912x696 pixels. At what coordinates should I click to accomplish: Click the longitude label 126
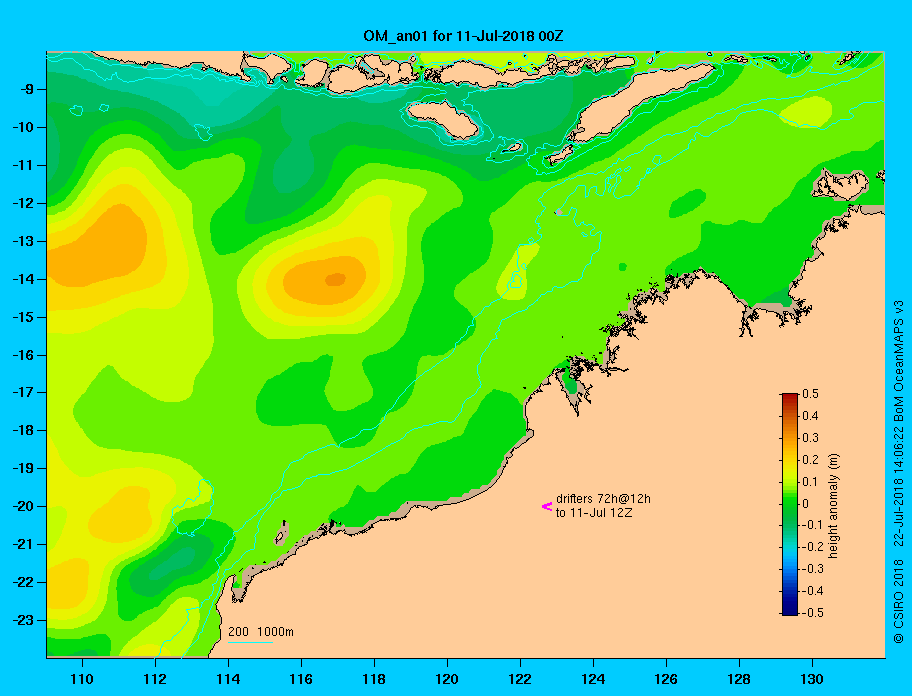click(x=666, y=679)
